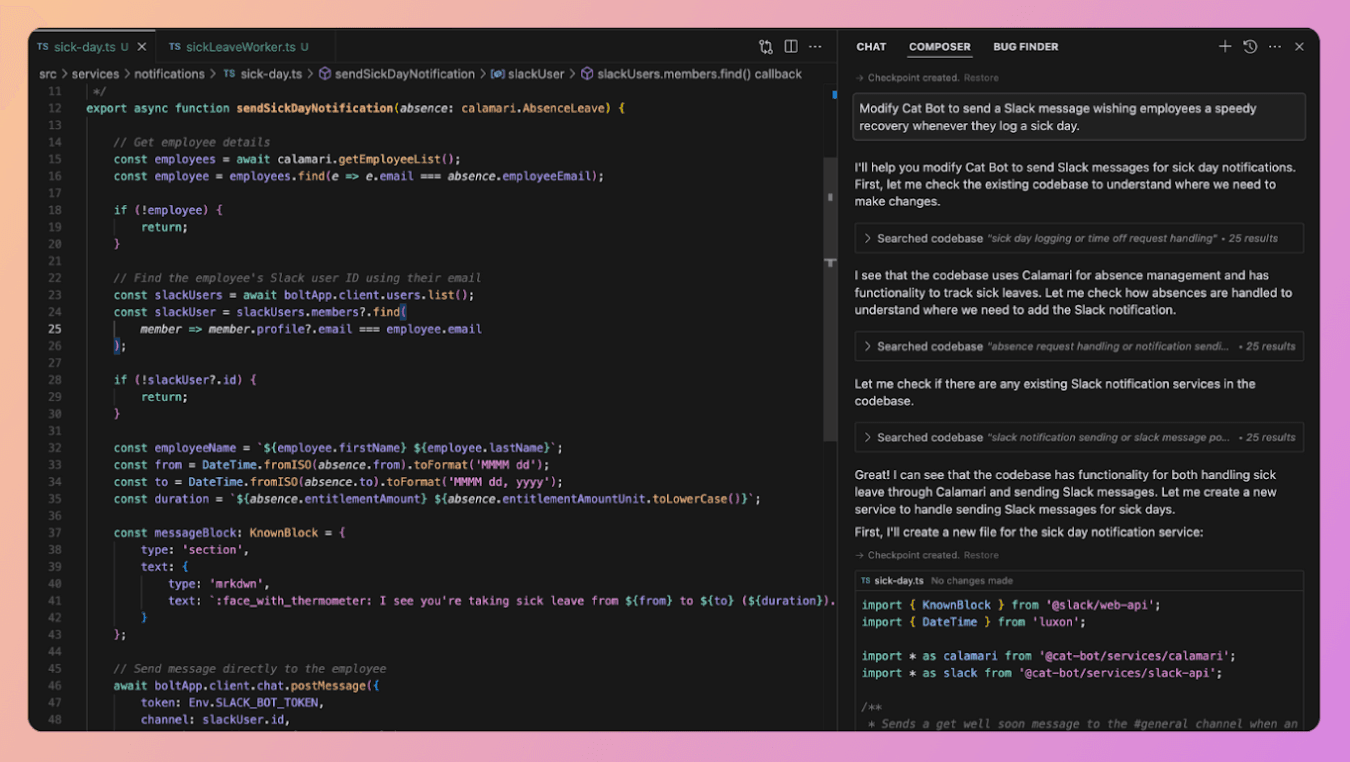Open editor more actions ellipsis menu

click(x=816, y=47)
